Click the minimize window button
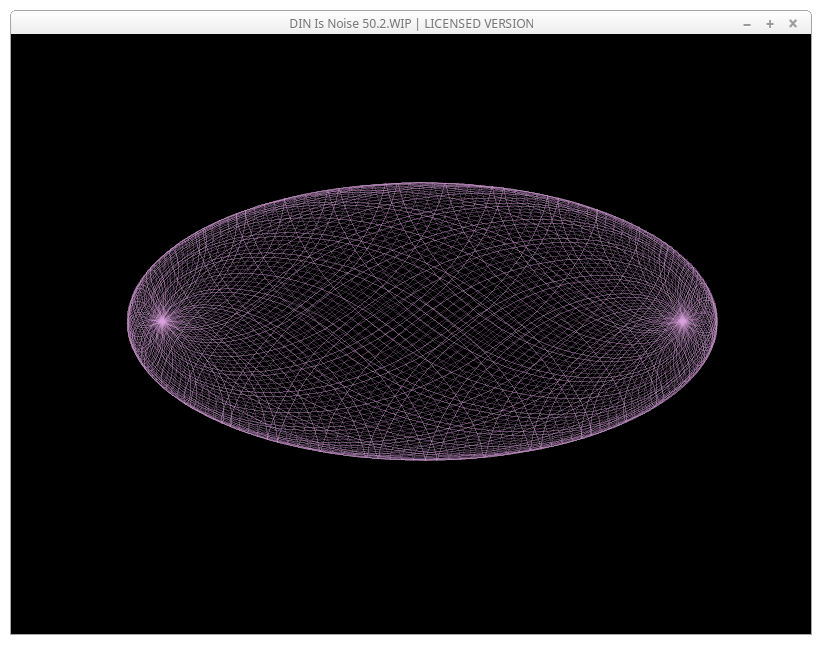Image resolution: width=822 pixels, height=645 pixels. [x=747, y=24]
